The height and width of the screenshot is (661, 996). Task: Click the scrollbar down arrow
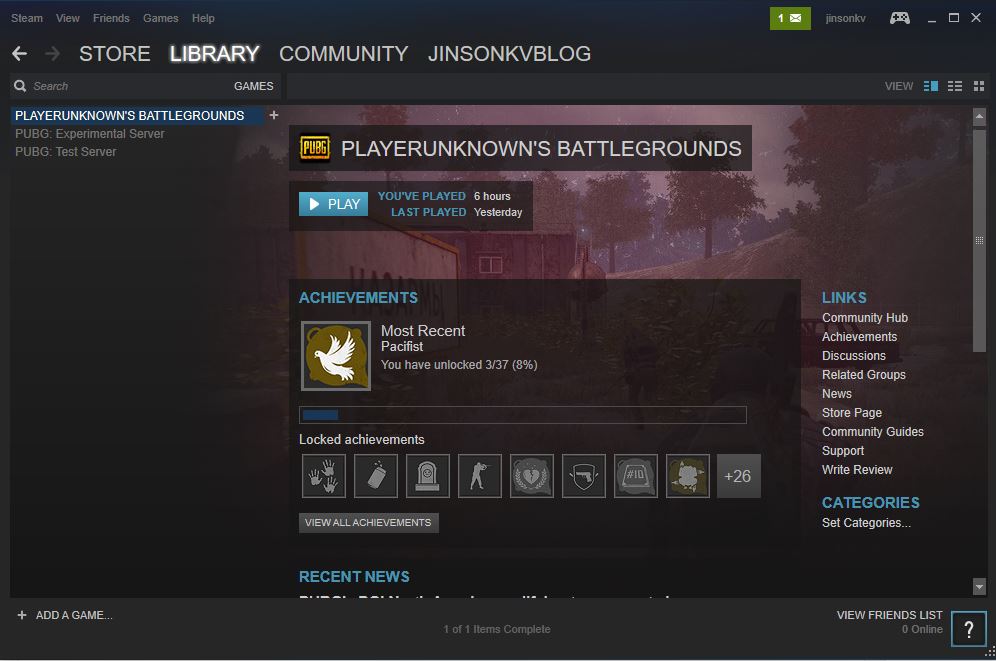(x=979, y=587)
